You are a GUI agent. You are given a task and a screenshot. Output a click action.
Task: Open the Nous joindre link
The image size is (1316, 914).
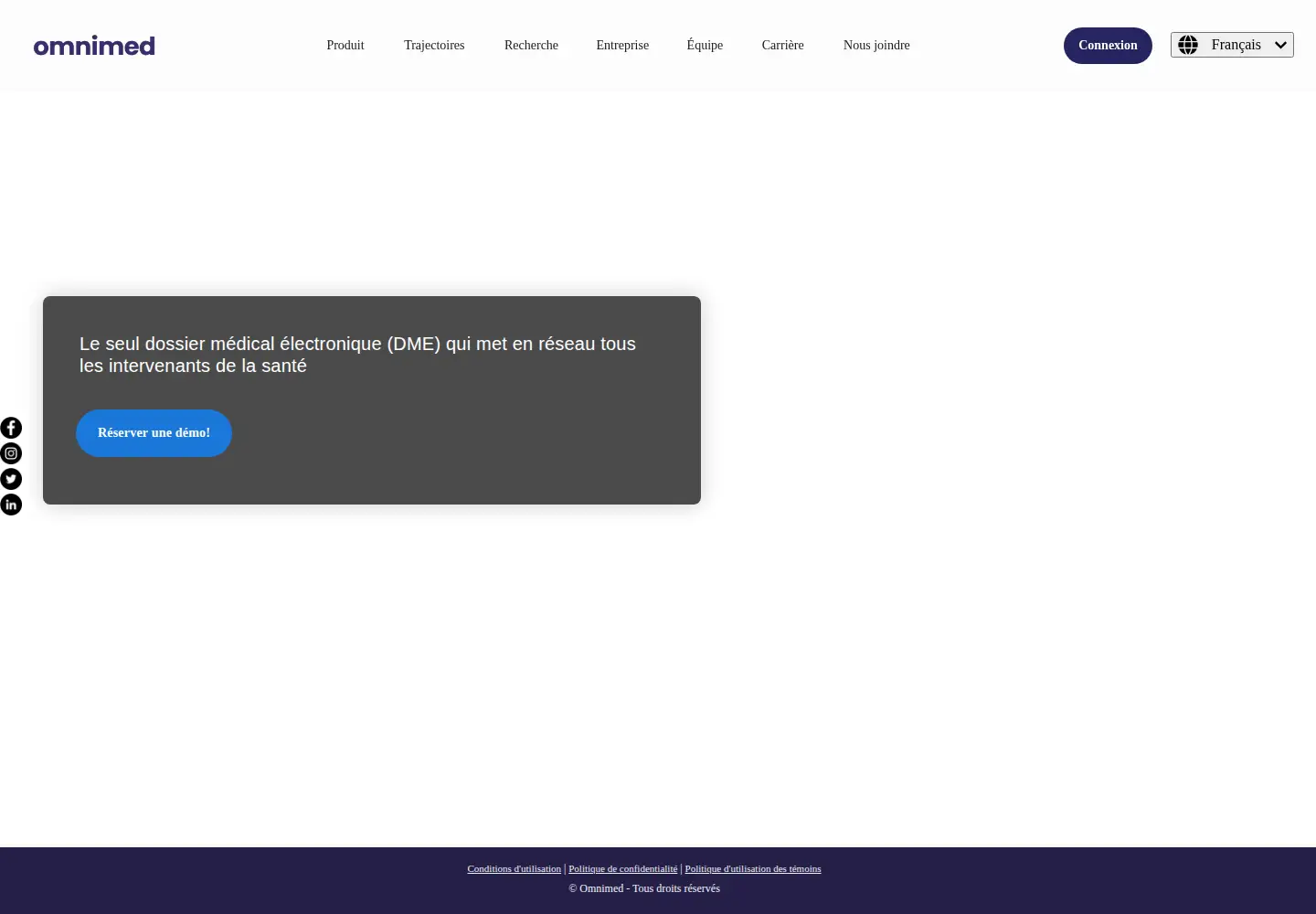coord(876,45)
